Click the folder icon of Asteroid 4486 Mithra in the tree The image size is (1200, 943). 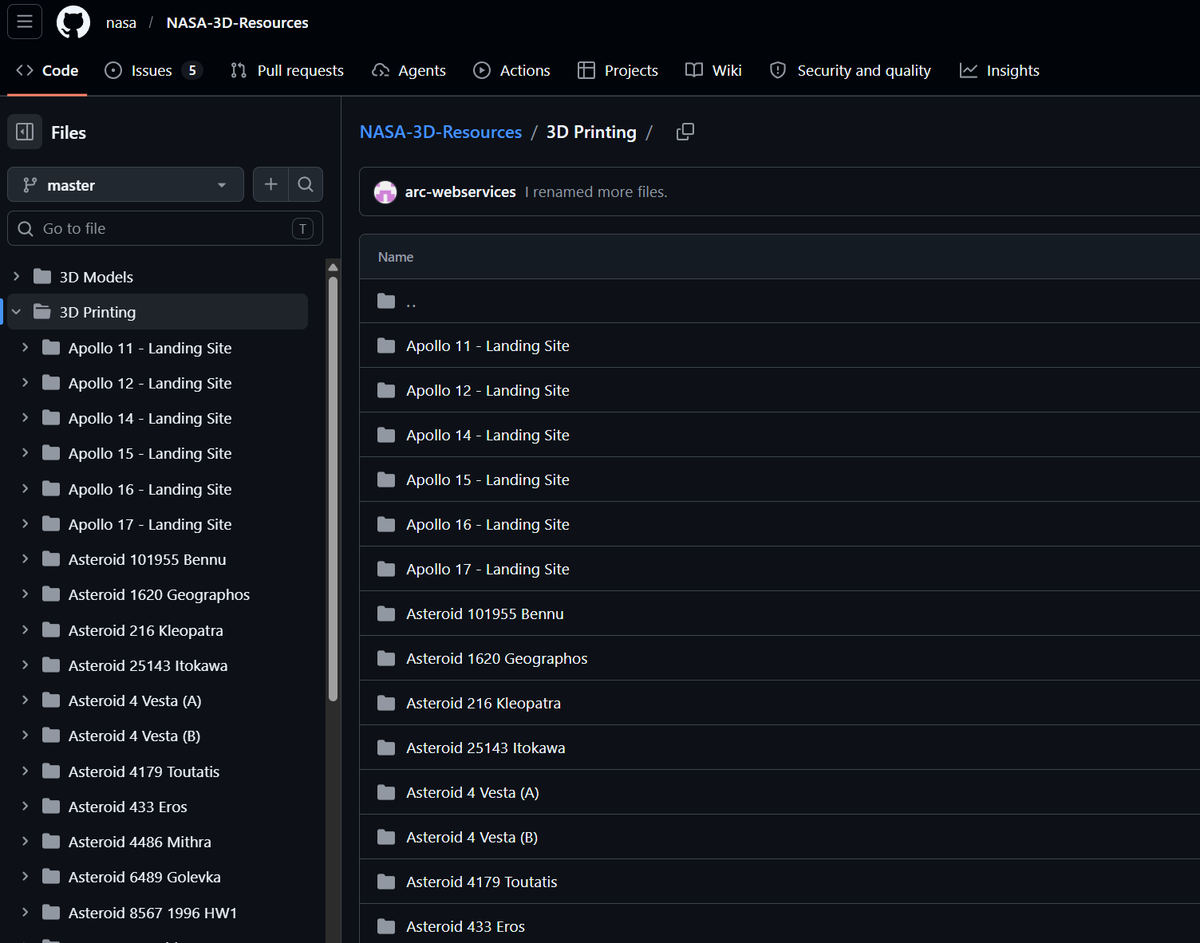point(51,842)
